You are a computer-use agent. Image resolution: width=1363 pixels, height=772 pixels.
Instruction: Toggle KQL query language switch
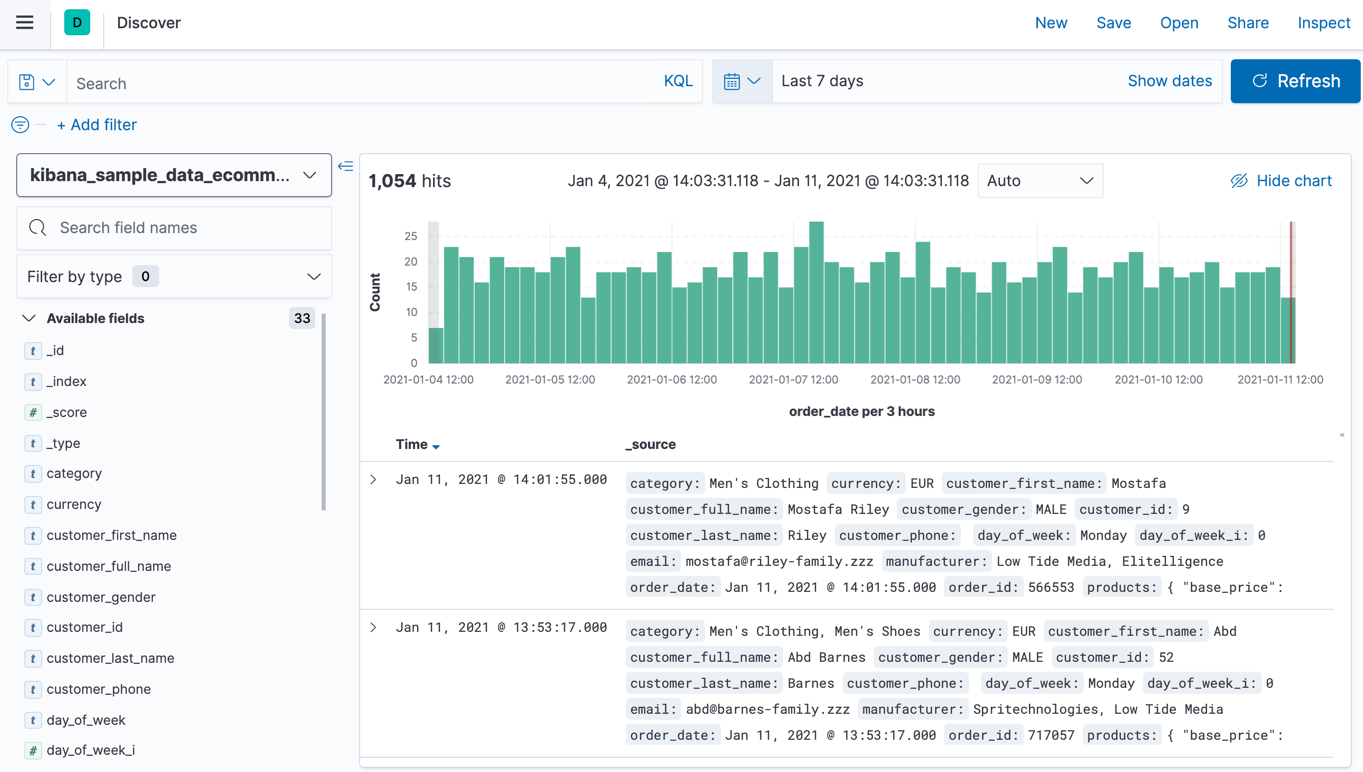678,82
